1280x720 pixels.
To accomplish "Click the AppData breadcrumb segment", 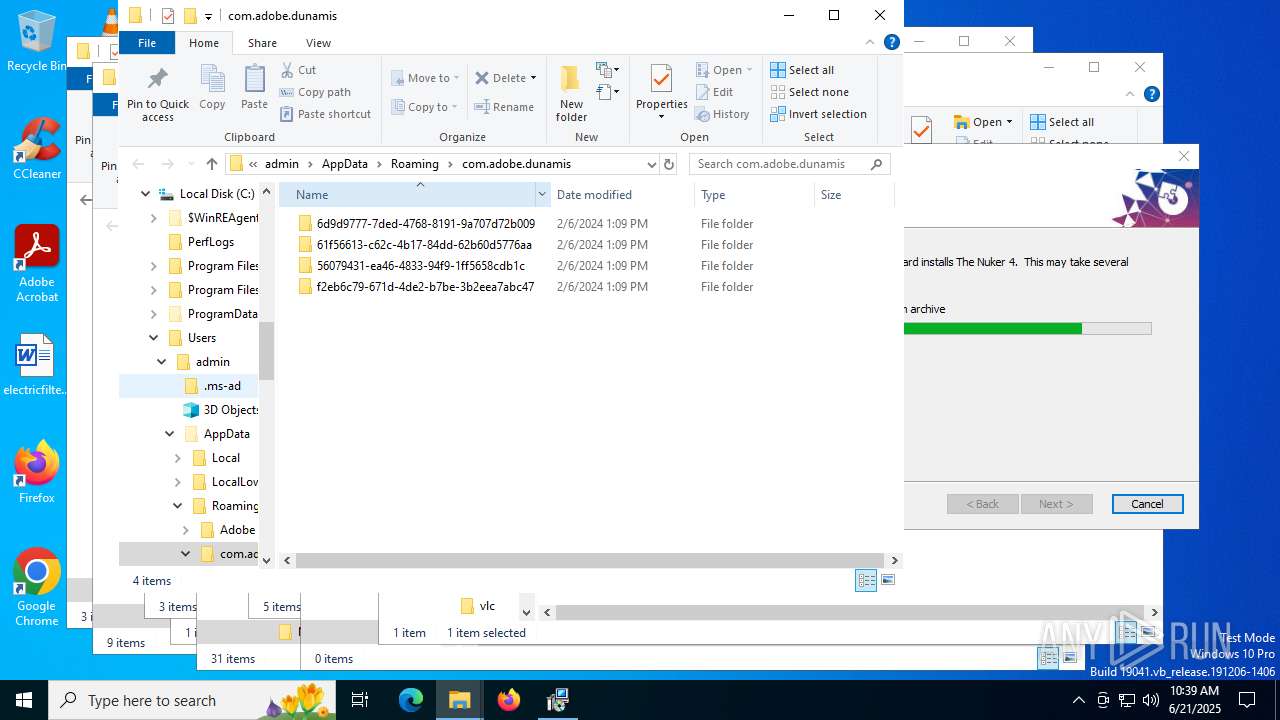I will (344, 164).
